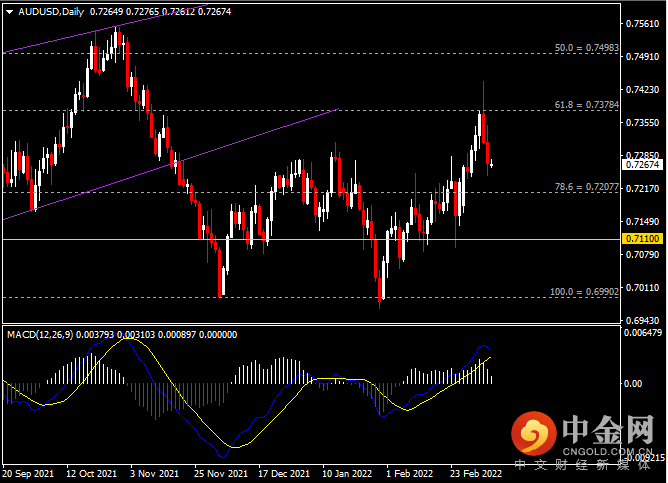Click the highlighted 0.71100 price tag
Image resolution: width=668 pixels, height=483 pixels.
click(640, 239)
